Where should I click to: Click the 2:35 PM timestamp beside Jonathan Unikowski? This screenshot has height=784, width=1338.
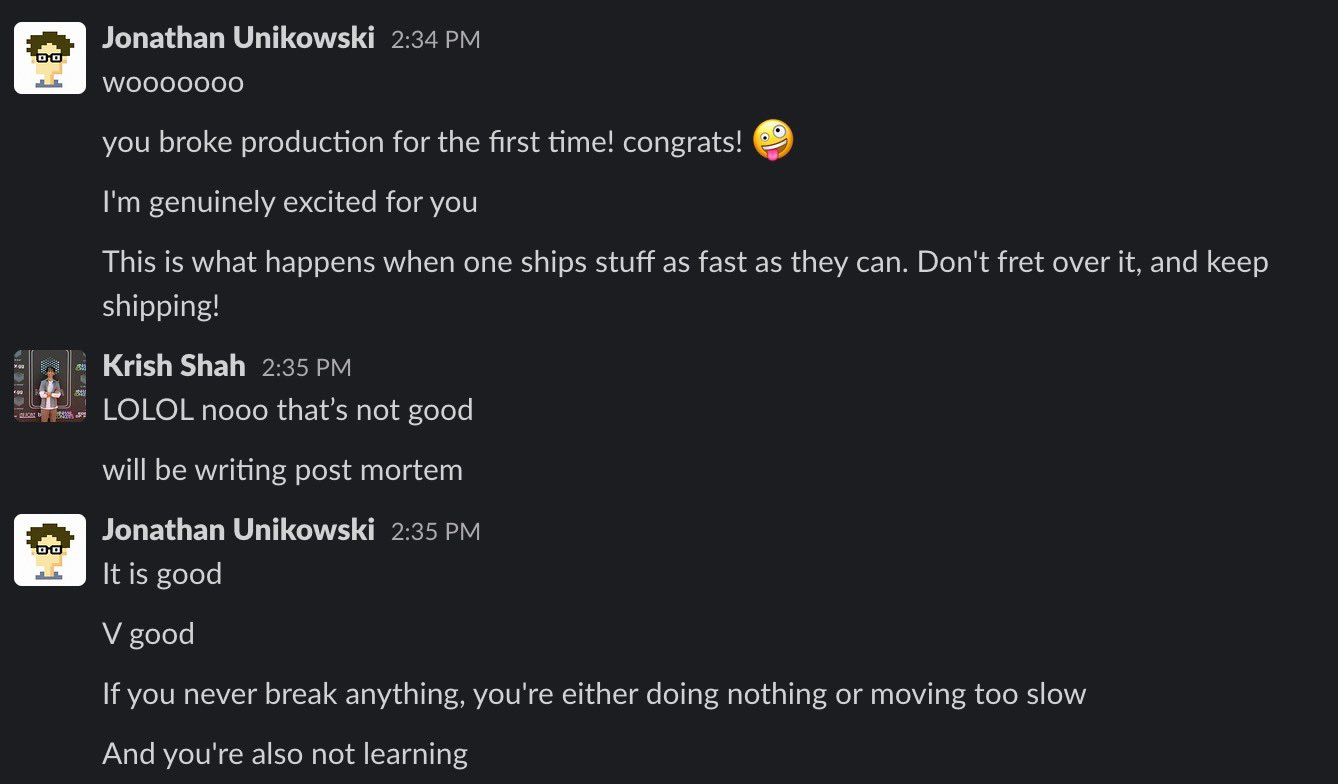click(x=435, y=531)
